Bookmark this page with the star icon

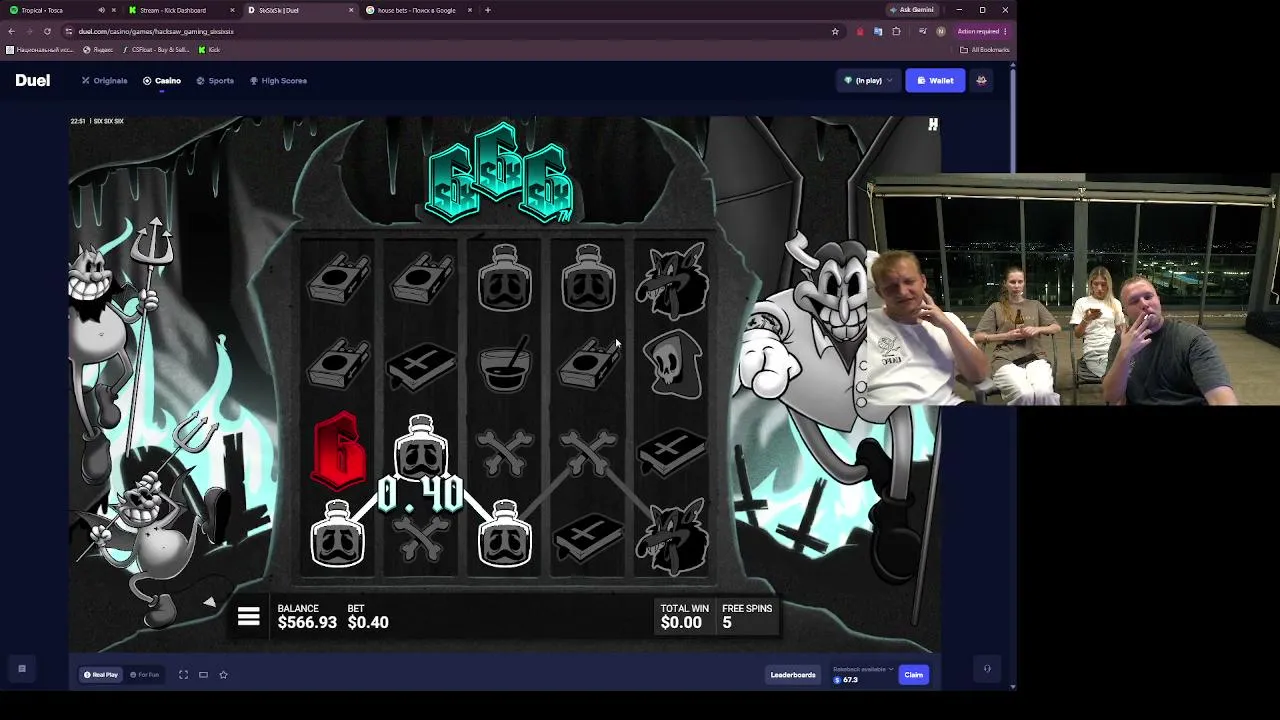835,31
